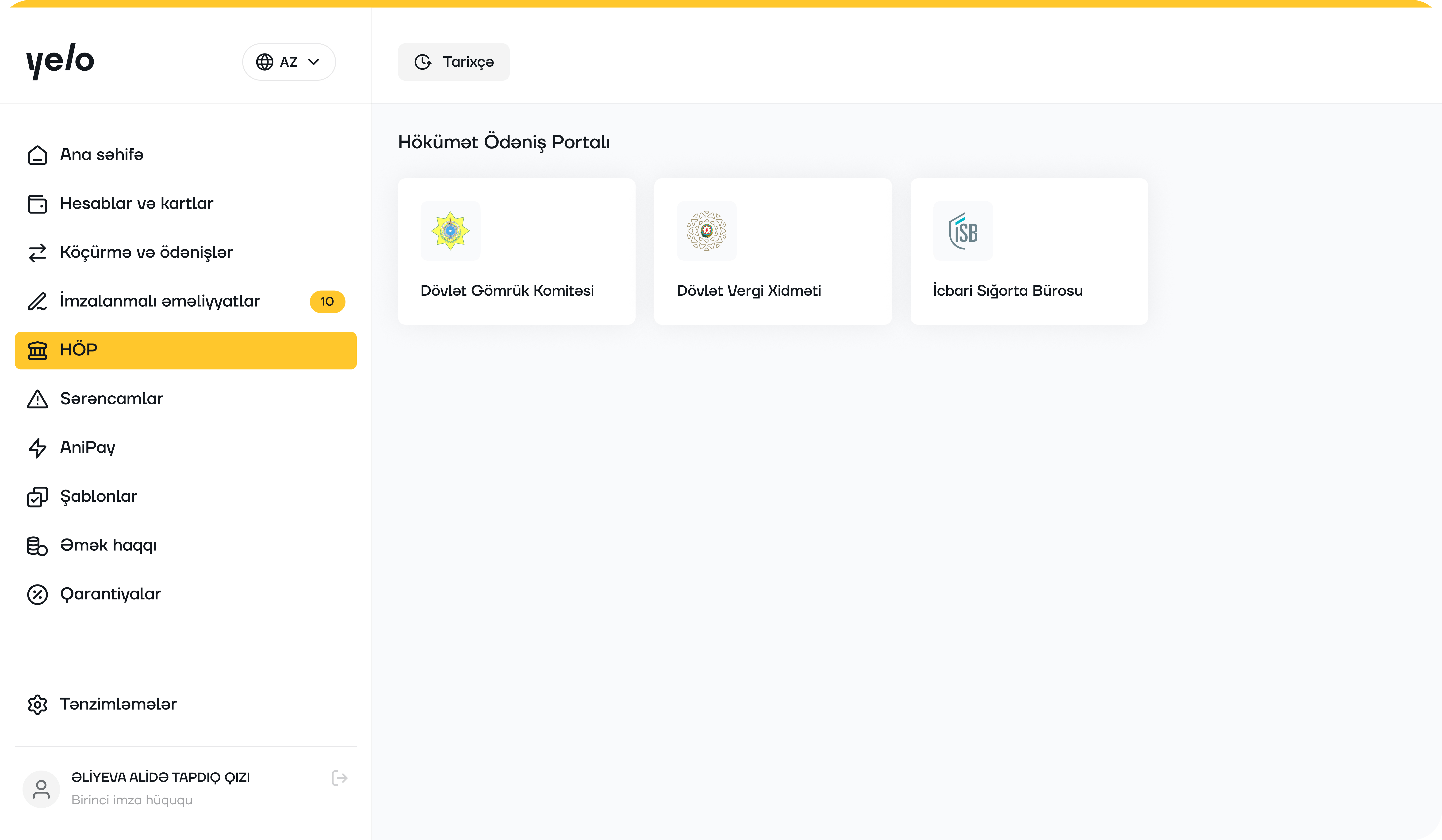Open Dövlət Vergi Xidməti card
The height and width of the screenshot is (840, 1442).
[x=773, y=252]
